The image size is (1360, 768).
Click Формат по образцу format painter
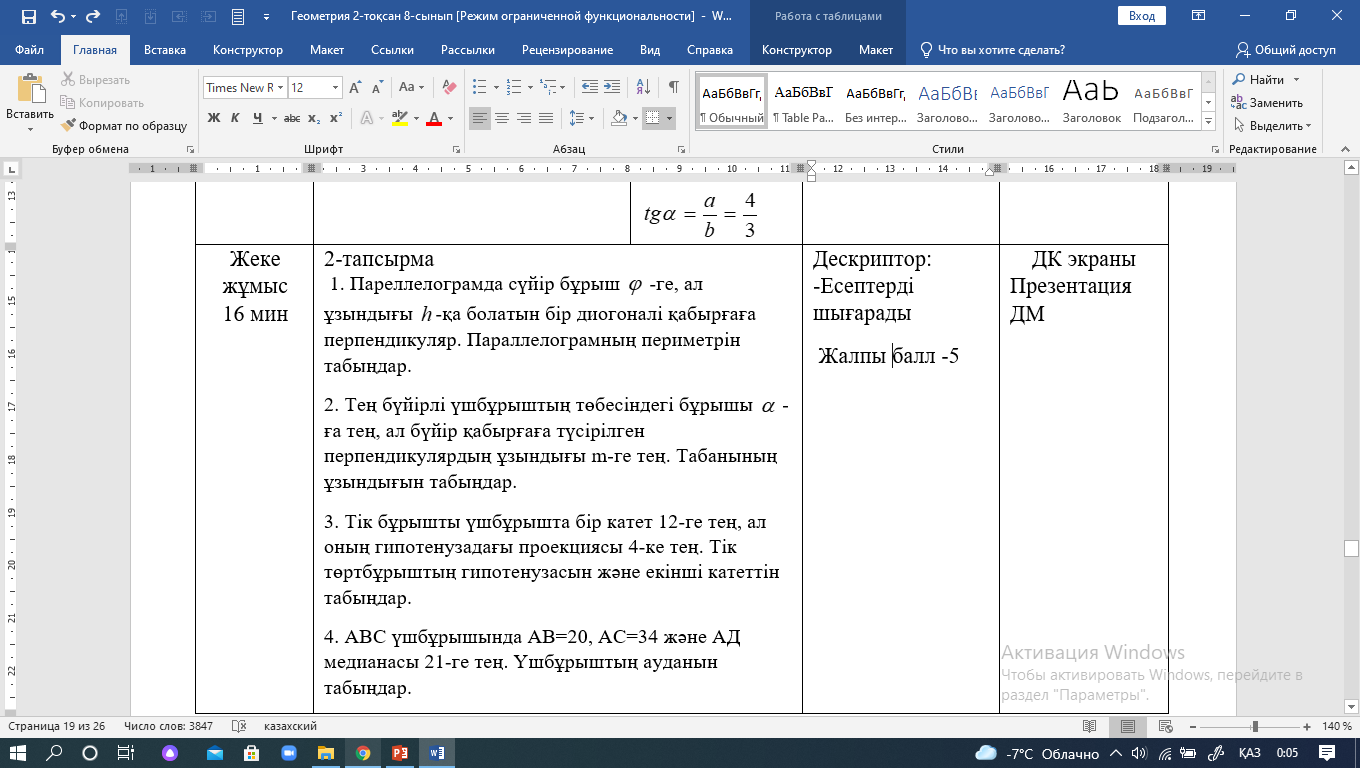tap(124, 126)
